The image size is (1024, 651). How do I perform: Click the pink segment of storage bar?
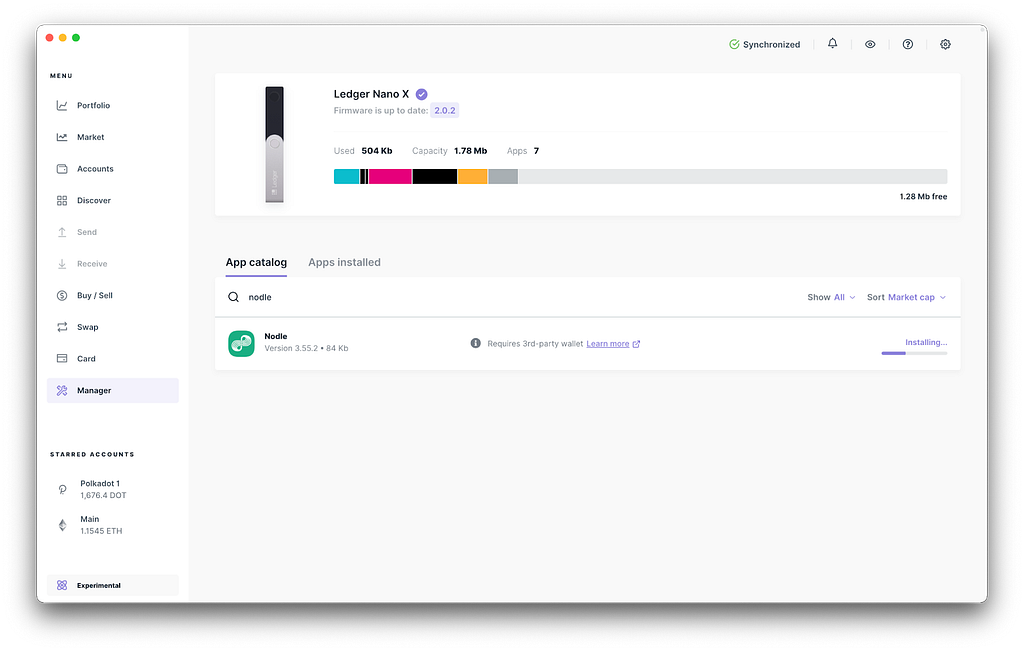pyautogui.click(x=390, y=176)
